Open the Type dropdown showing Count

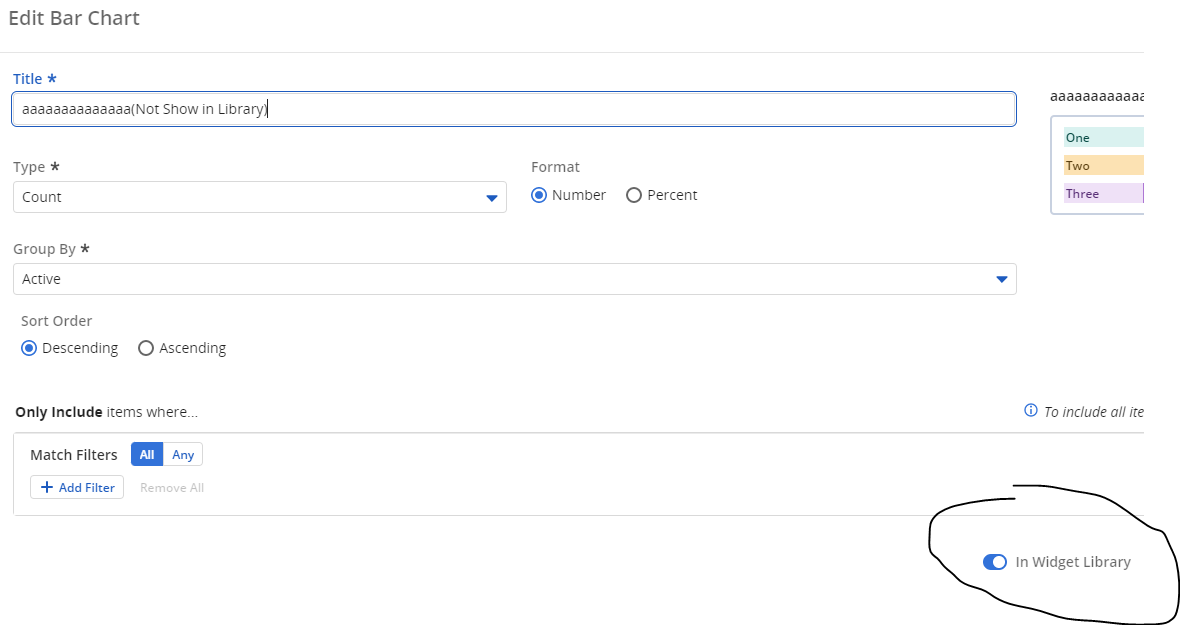pos(250,197)
